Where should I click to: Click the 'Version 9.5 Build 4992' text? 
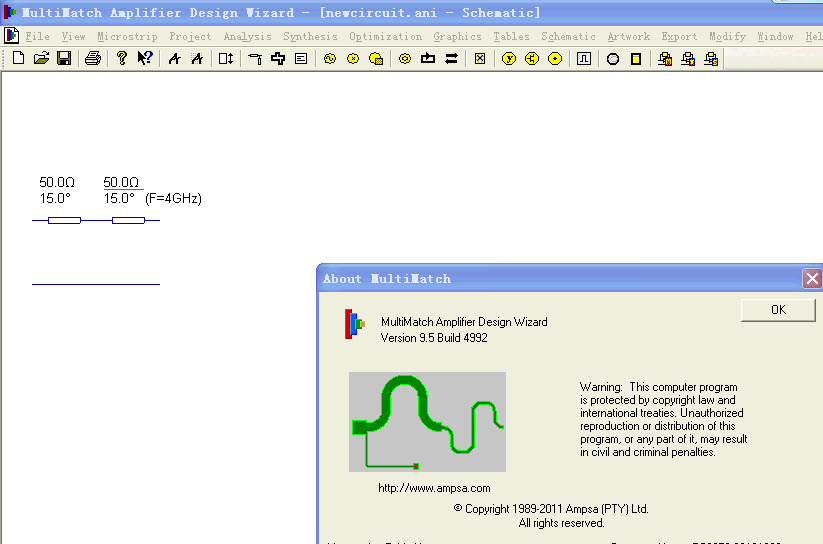(x=434, y=338)
